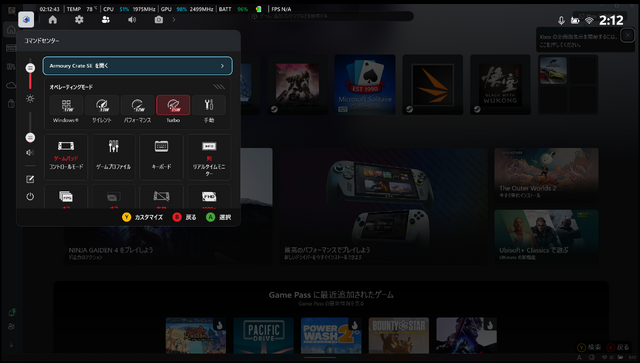Click the microphone status icon
640x363 pixels.
(x=562, y=20)
